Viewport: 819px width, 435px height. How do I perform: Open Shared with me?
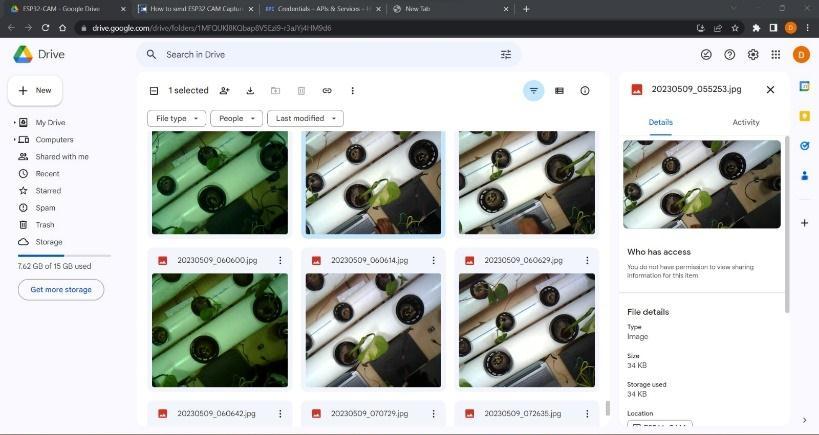click(x=62, y=157)
